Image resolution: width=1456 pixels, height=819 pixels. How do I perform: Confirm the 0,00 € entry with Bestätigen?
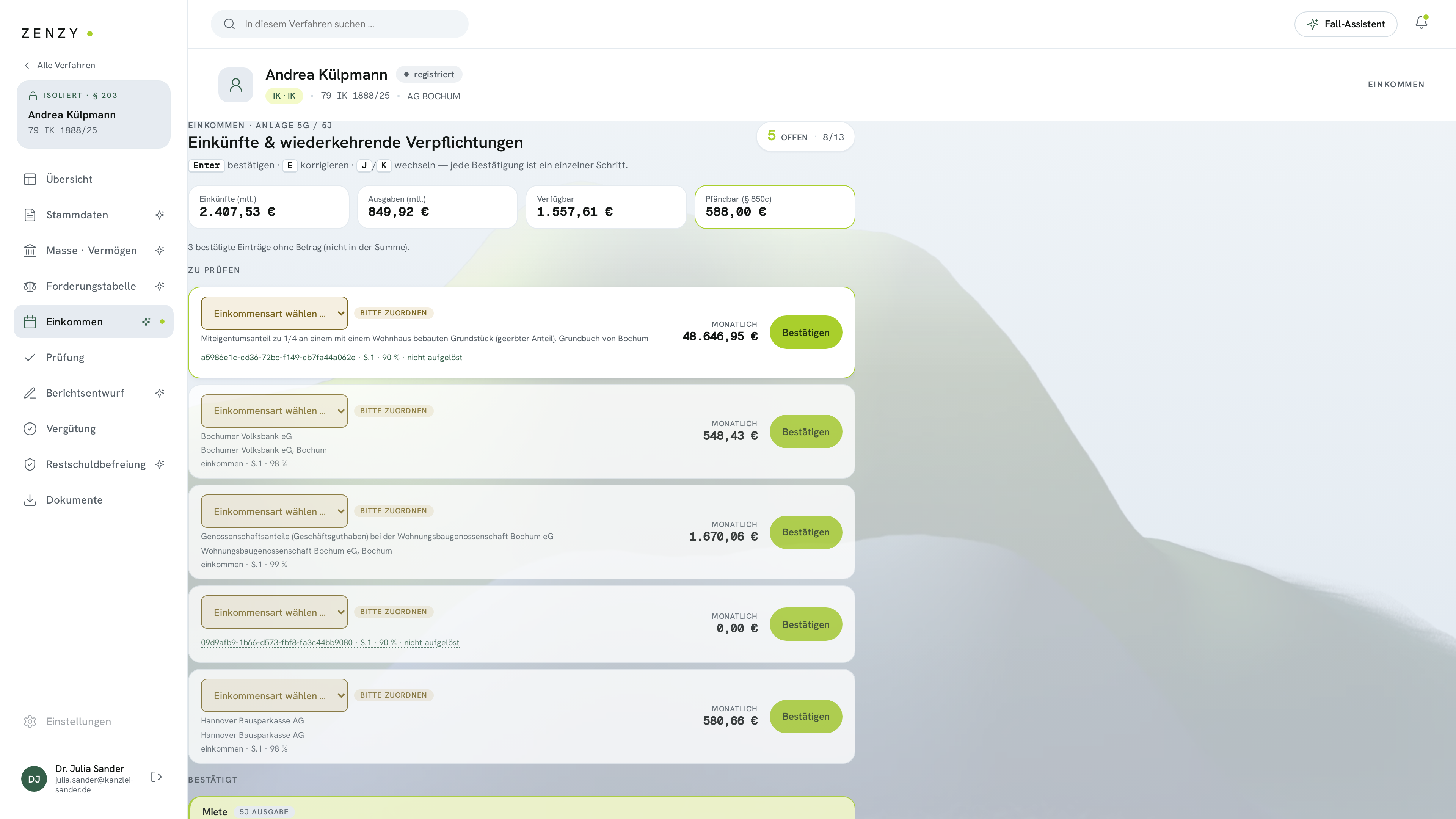click(x=805, y=624)
